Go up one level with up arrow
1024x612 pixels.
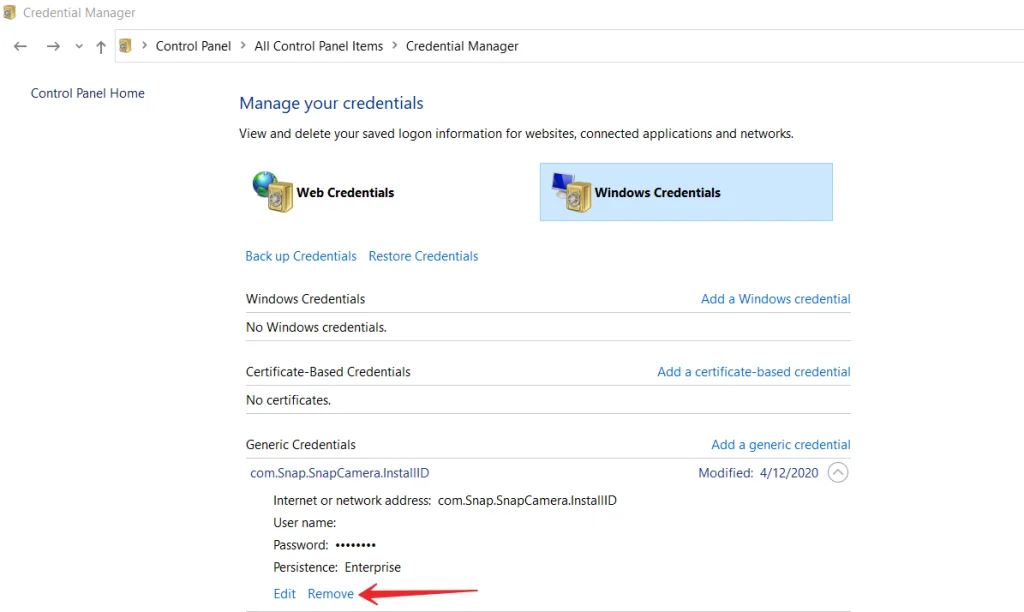pos(101,47)
